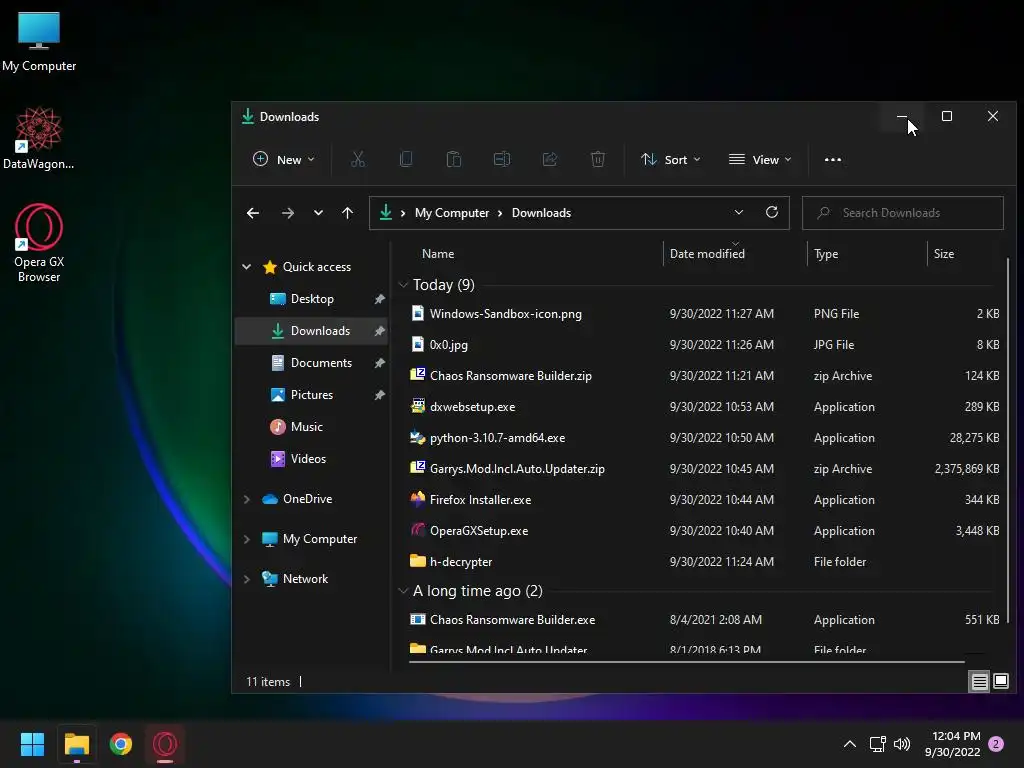1024x768 pixels.
Task: Select Chaos Ransomware Builder.zip file
Action: (x=703, y=376)
